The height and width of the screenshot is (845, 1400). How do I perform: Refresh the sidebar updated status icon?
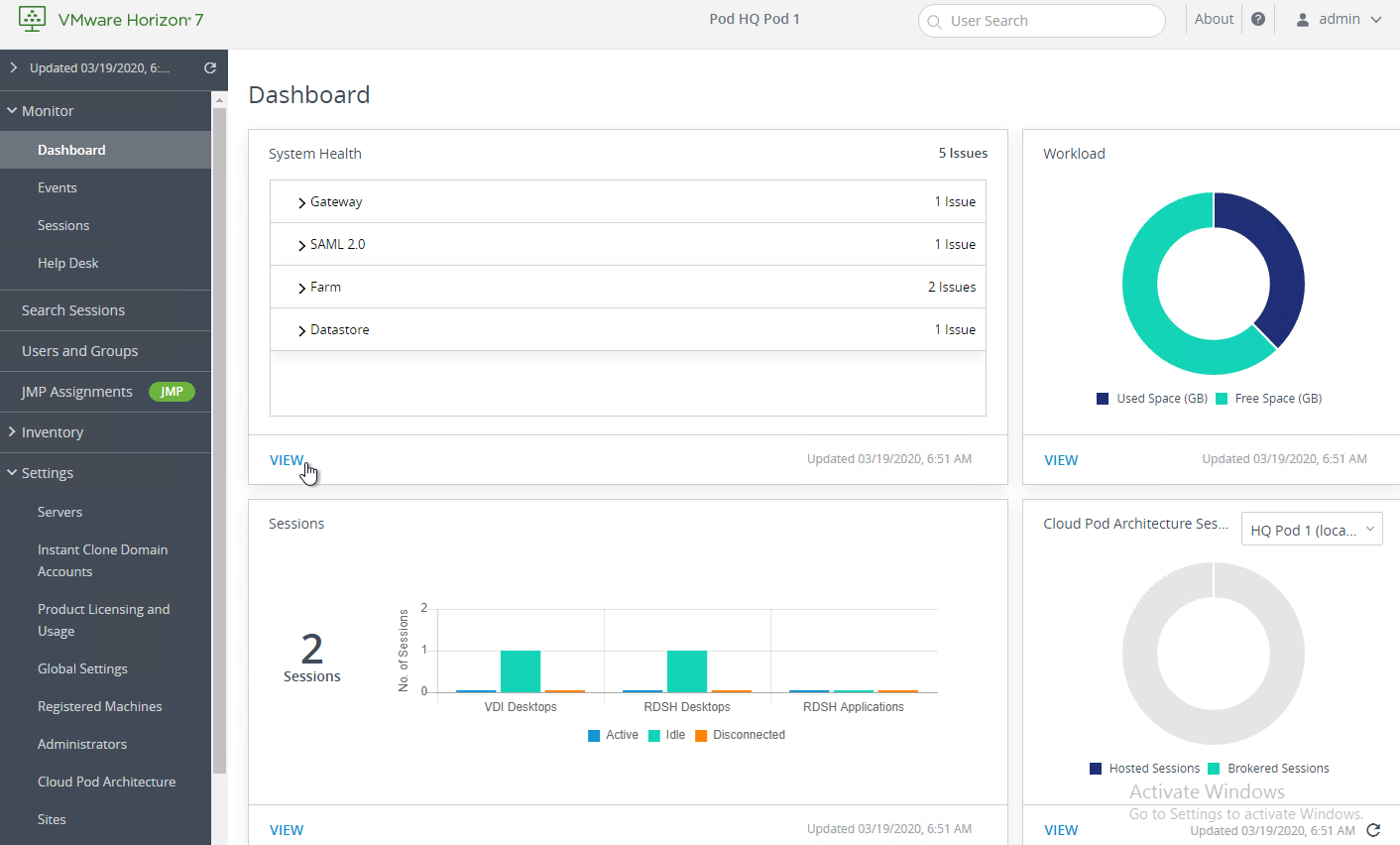click(x=210, y=68)
